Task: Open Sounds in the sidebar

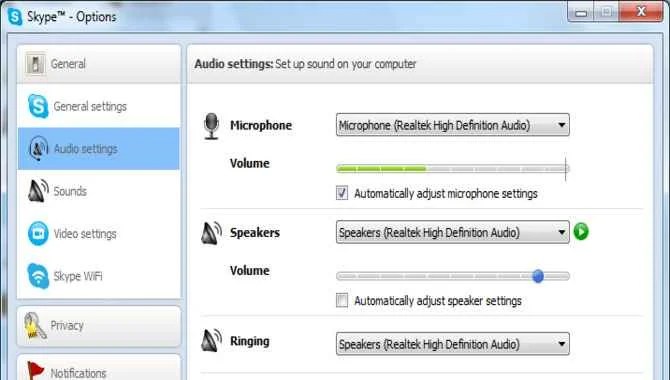Action: 99,191
